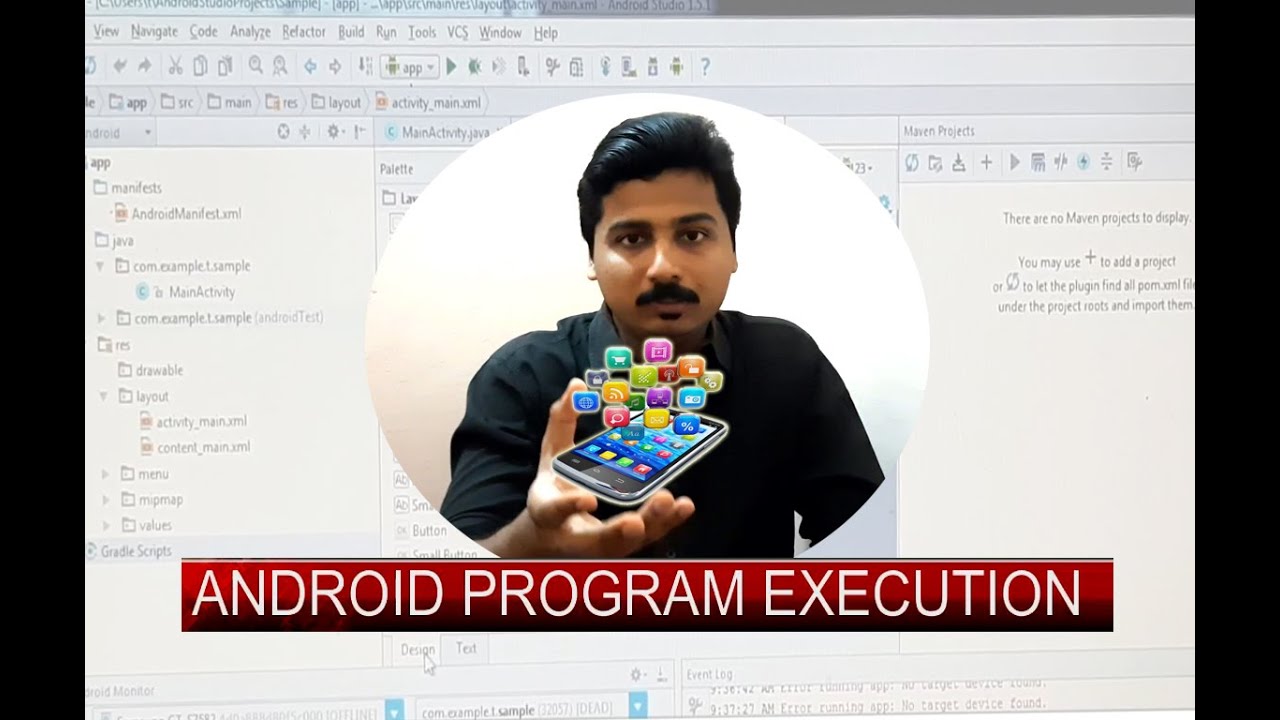Viewport: 1280px width, 720px height.
Task: Expand the mipmap folder in tree
Action: click(x=107, y=499)
